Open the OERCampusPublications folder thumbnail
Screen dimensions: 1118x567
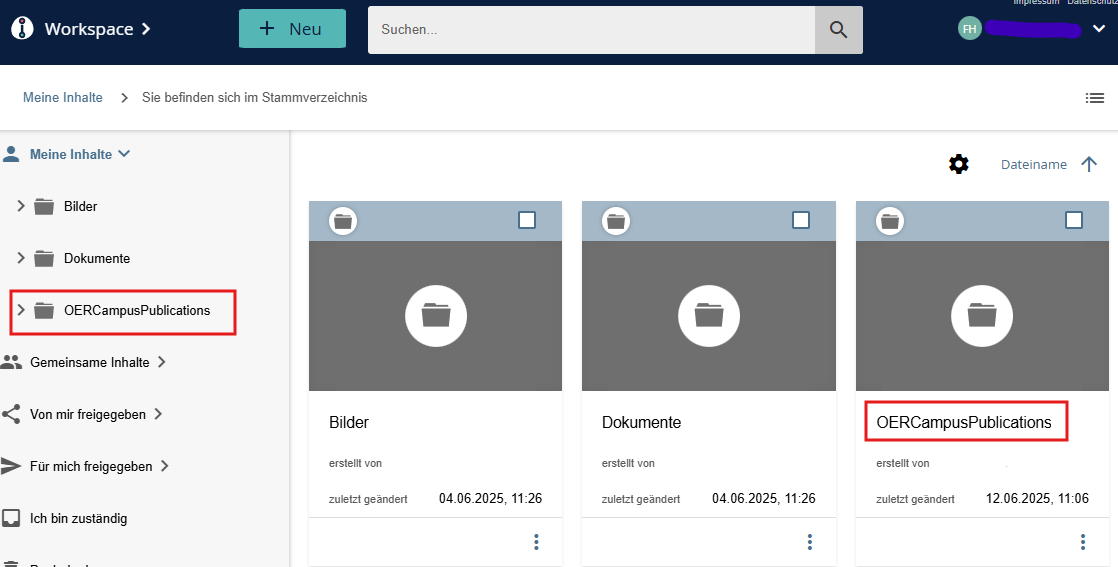[x=981, y=316]
